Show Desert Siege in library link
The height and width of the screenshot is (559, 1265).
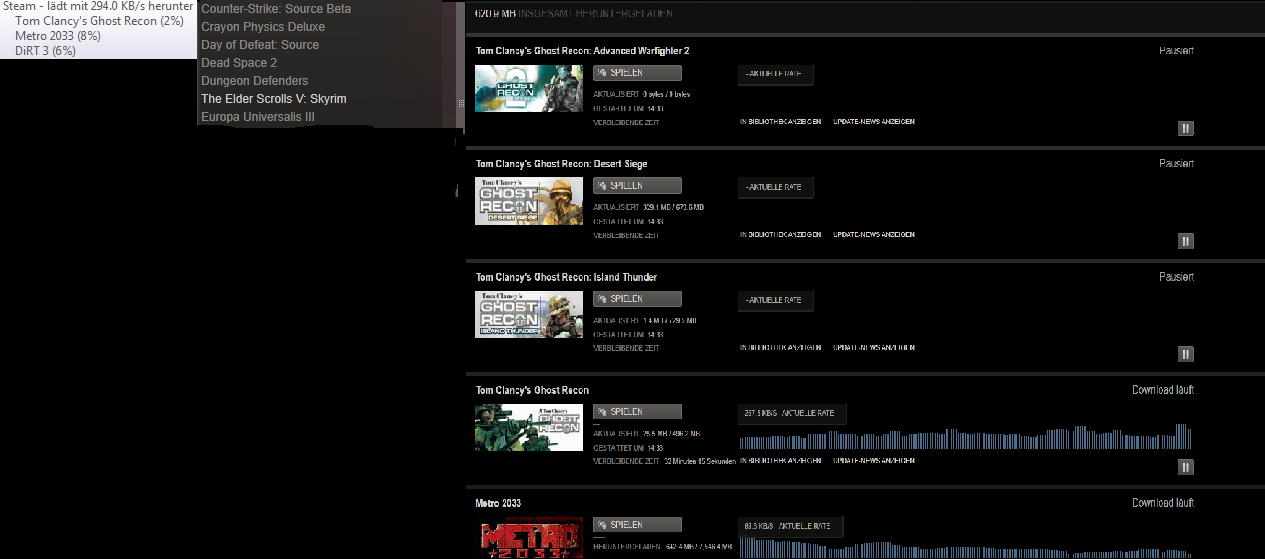781,235
